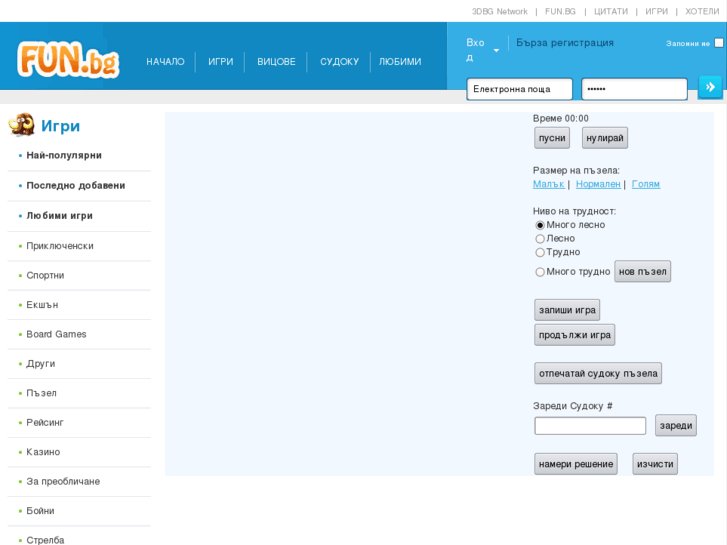The height and width of the screenshot is (545, 727).
Task: Open Най-популярни games category
Action: 64,155
